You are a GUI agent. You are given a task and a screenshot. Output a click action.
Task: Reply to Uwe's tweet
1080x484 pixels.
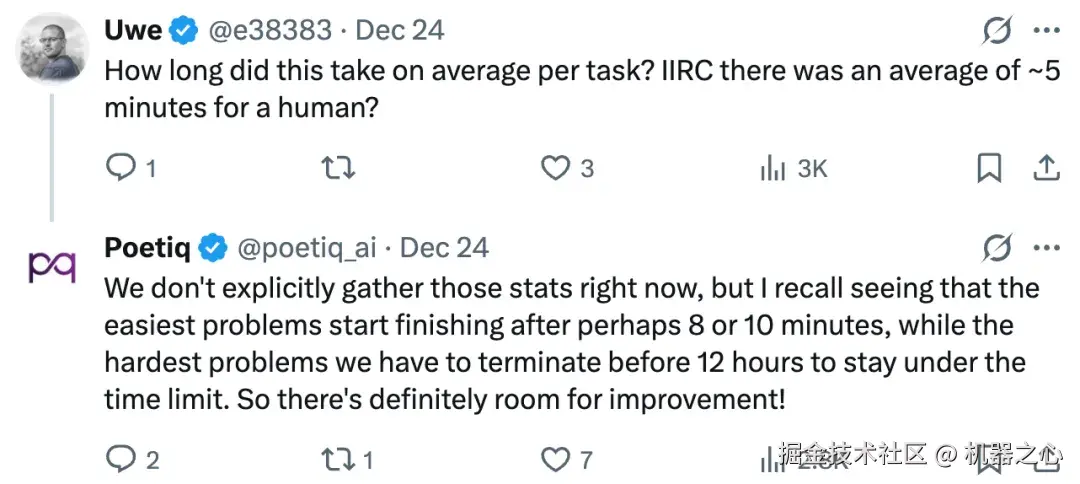pos(121,168)
